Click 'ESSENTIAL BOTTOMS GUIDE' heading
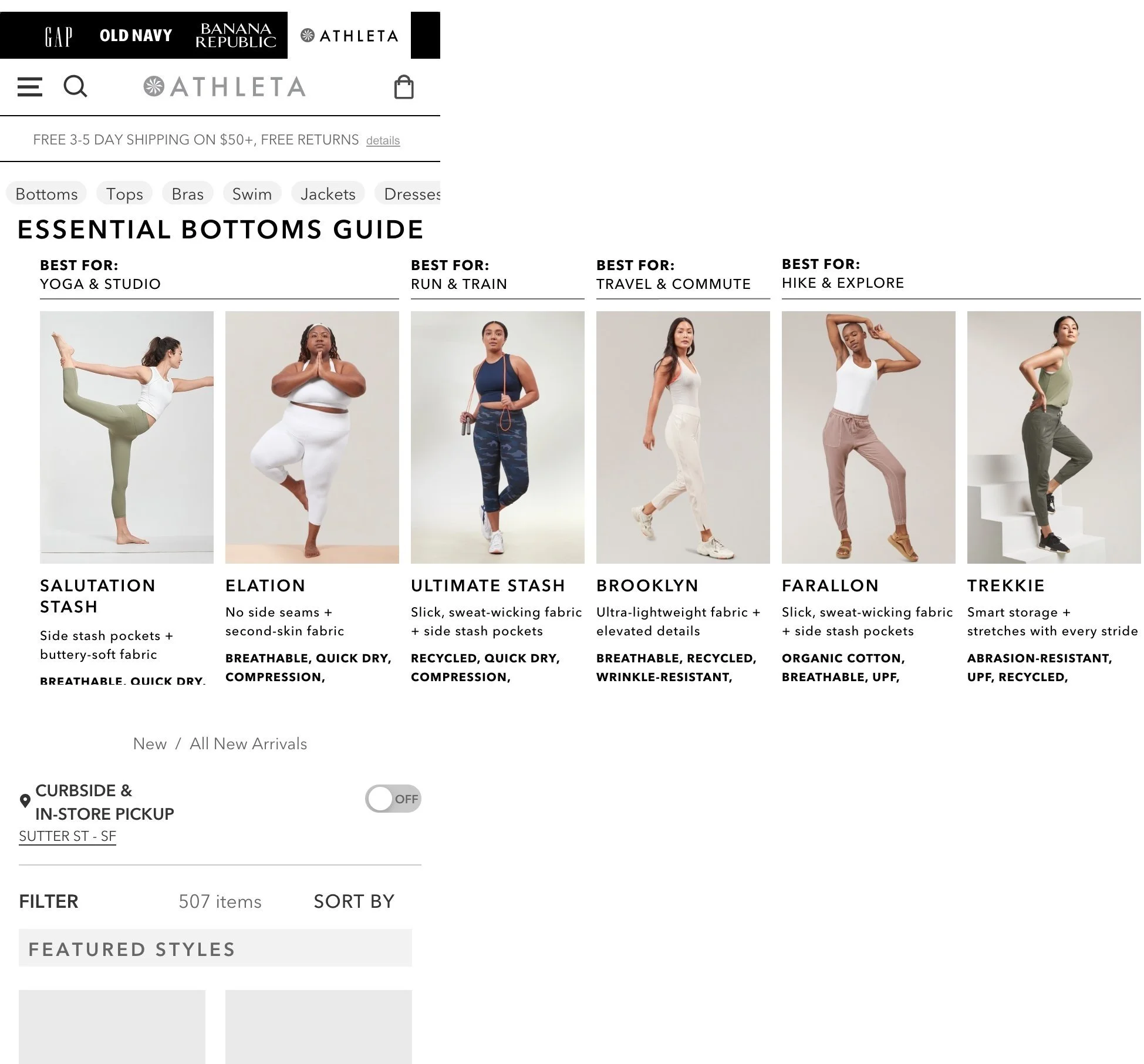Screen dimensions: 1144x1064 tap(221, 230)
